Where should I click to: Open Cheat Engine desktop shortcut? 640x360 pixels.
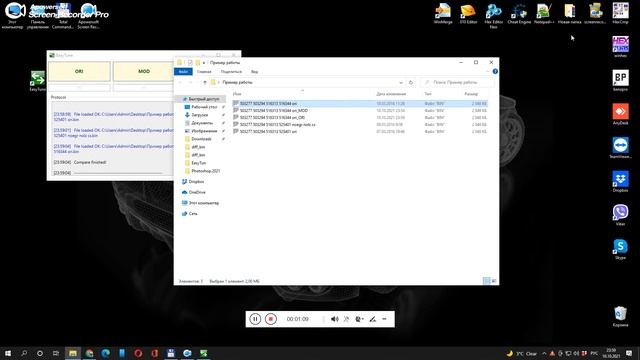(519, 13)
